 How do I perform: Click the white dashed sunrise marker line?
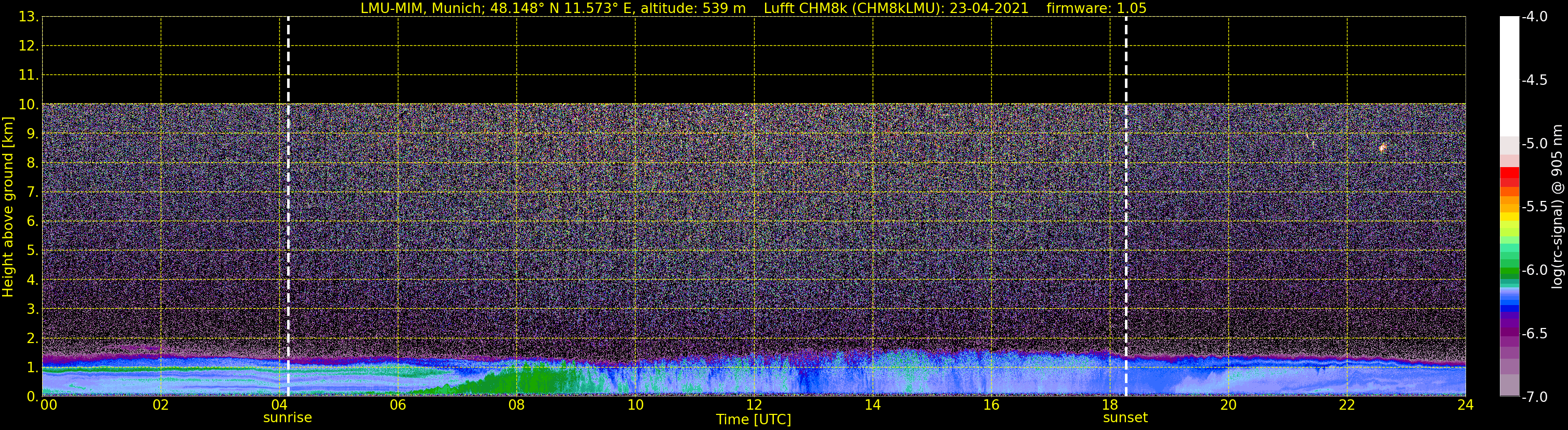288,207
